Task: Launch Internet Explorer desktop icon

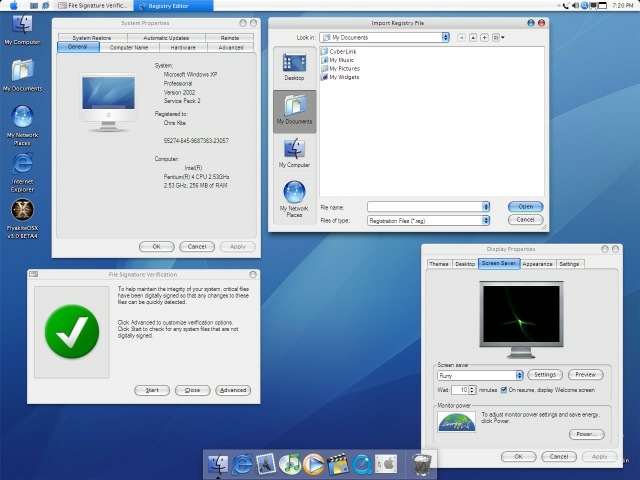Action: (x=22, y=173)
